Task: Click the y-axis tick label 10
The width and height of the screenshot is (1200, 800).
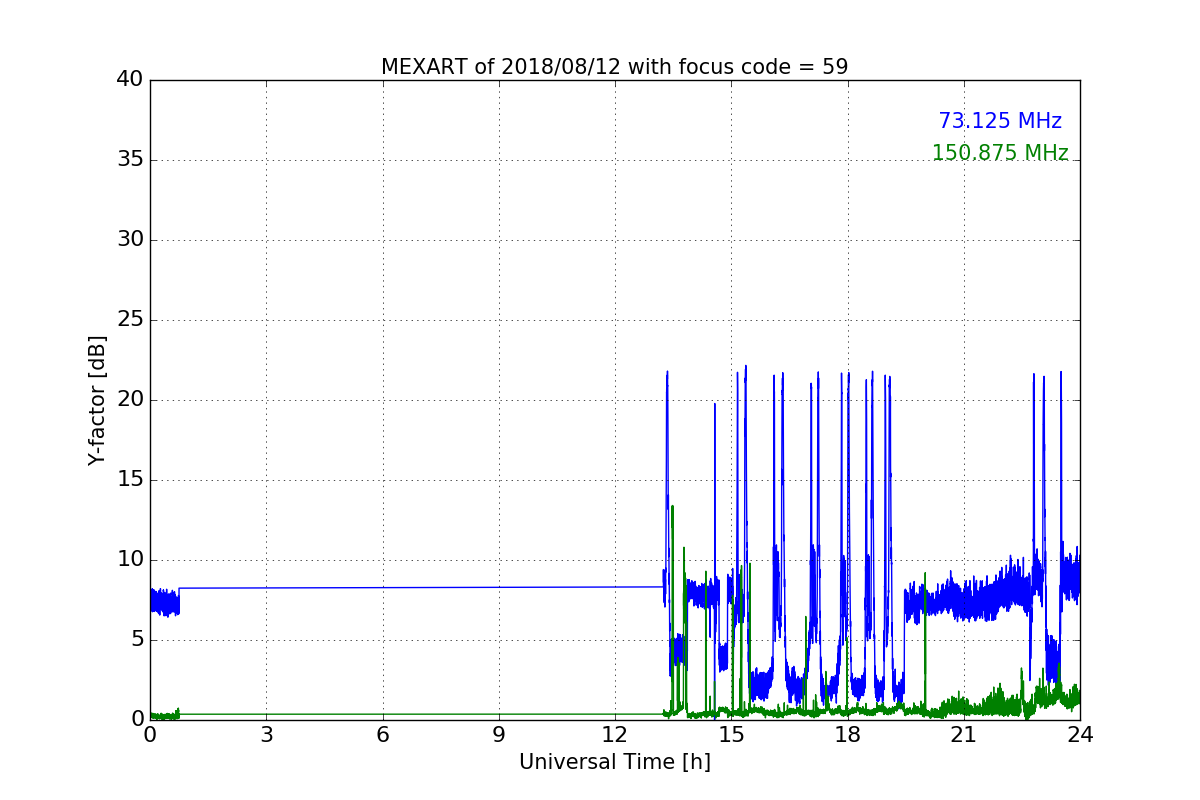Action: tap(130, 560)
